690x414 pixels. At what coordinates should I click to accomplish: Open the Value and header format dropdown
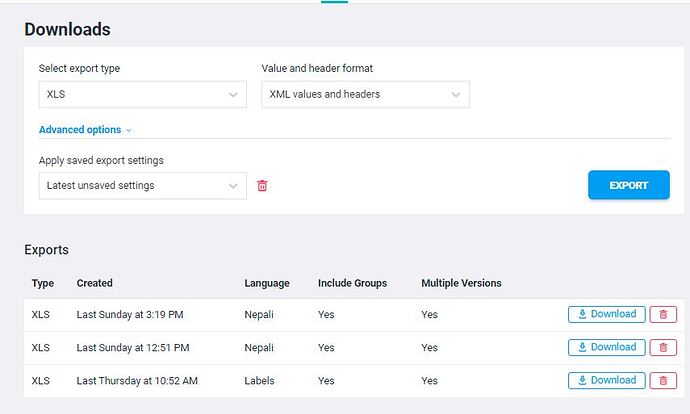tap(365, 94)
